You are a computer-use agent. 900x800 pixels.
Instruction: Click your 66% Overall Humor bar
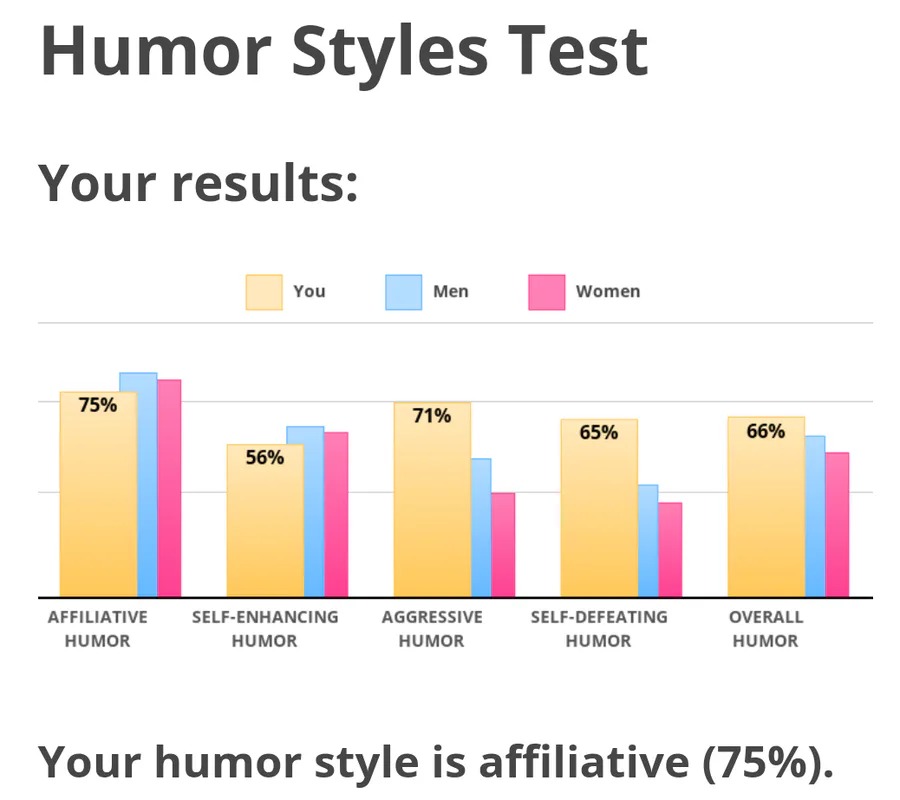click(766, 512)
